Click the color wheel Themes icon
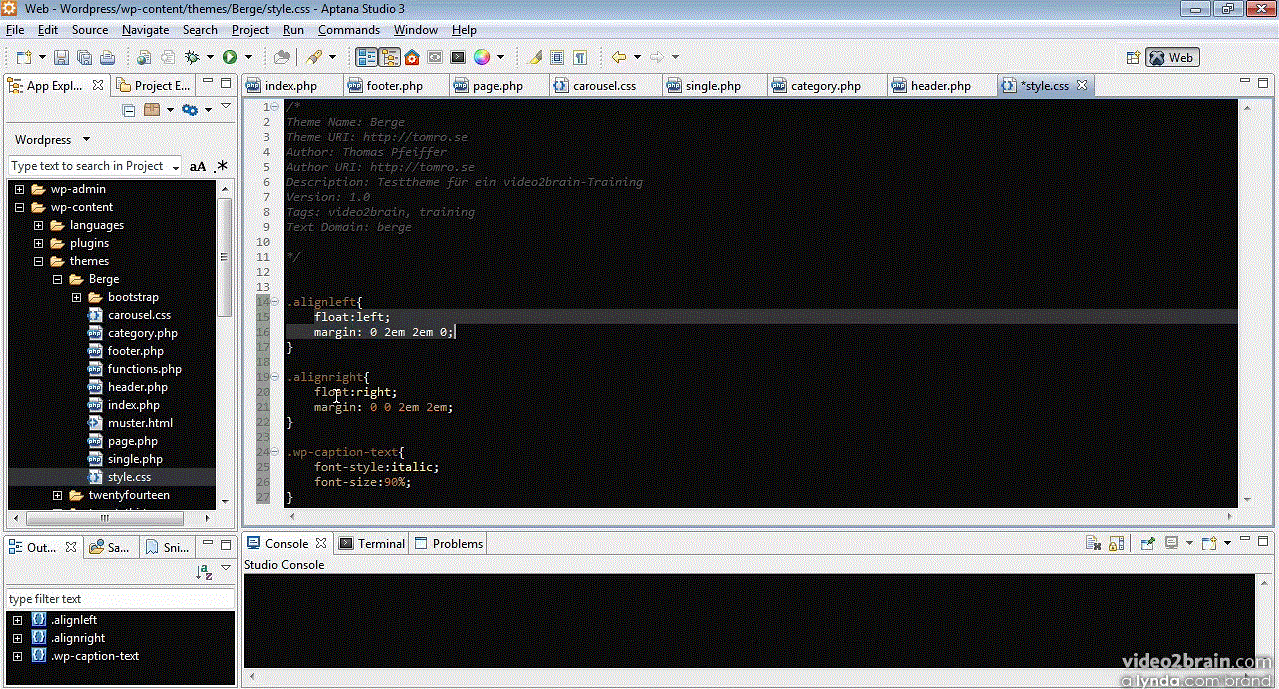Viewport: 1279px width, 689px height. tap(482, 57)
